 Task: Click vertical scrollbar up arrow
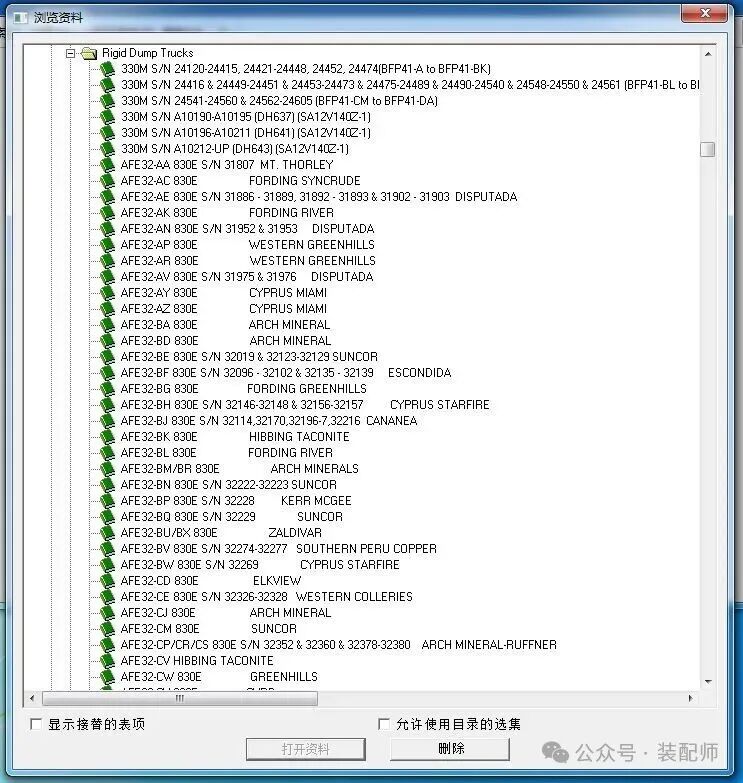[708, 53]
